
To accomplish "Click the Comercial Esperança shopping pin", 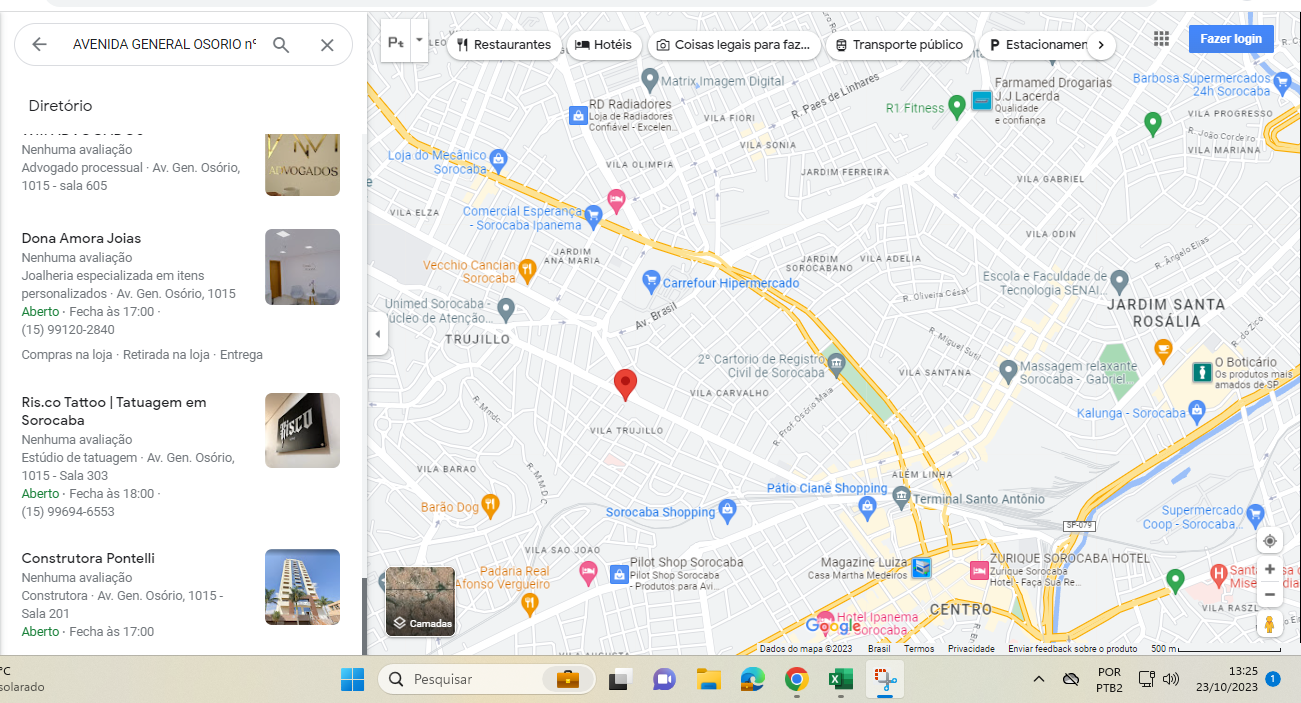I will 593,214.
